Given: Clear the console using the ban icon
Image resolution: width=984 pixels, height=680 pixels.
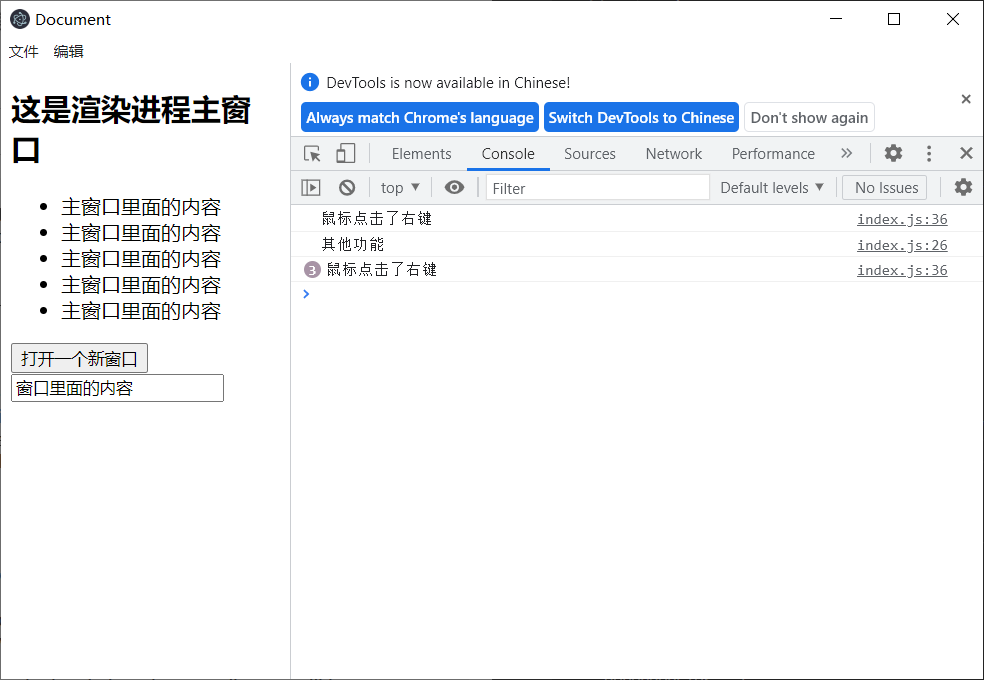Looking at the screenshot, I should coord(346,187).
